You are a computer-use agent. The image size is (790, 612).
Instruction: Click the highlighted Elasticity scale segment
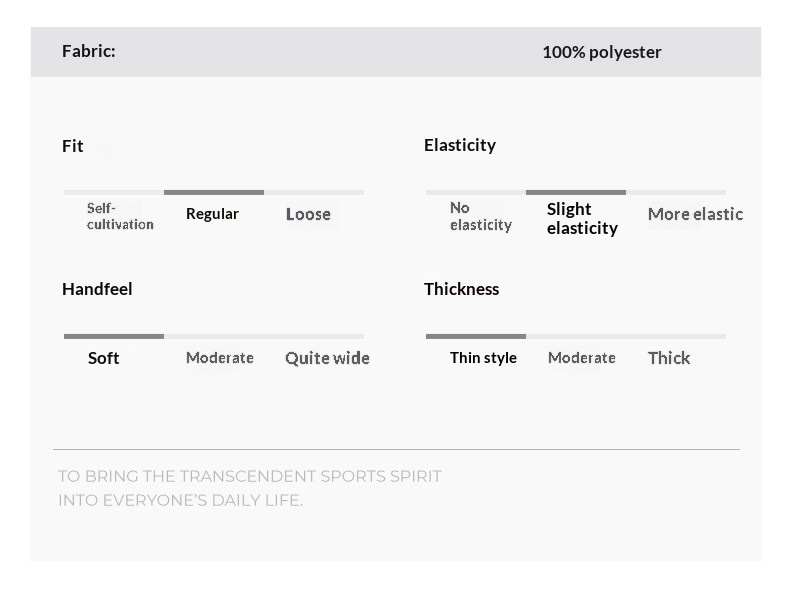[576, 192]
